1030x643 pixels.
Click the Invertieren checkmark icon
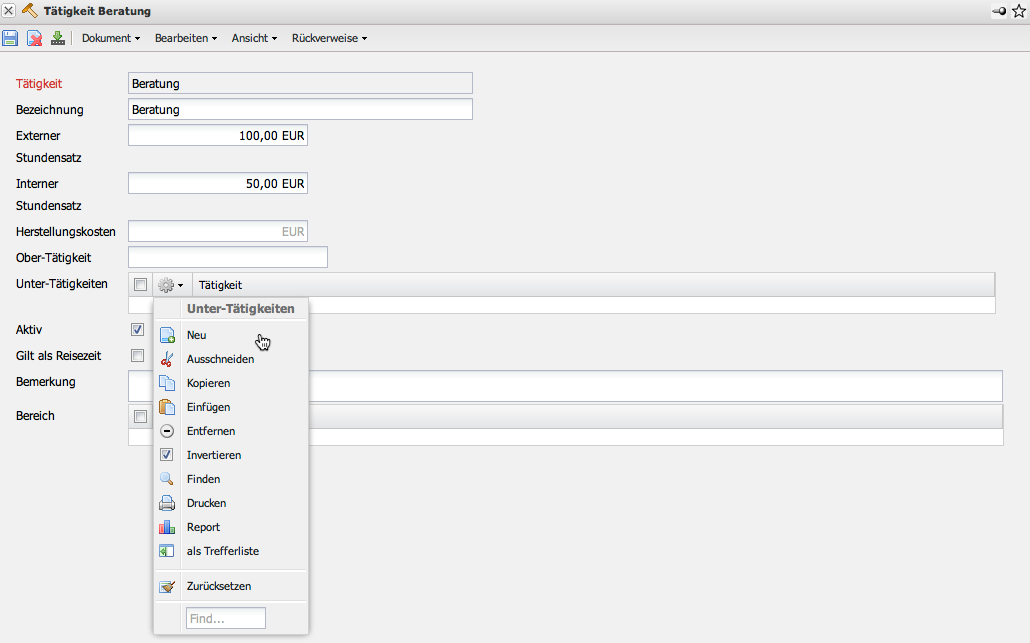167,455
